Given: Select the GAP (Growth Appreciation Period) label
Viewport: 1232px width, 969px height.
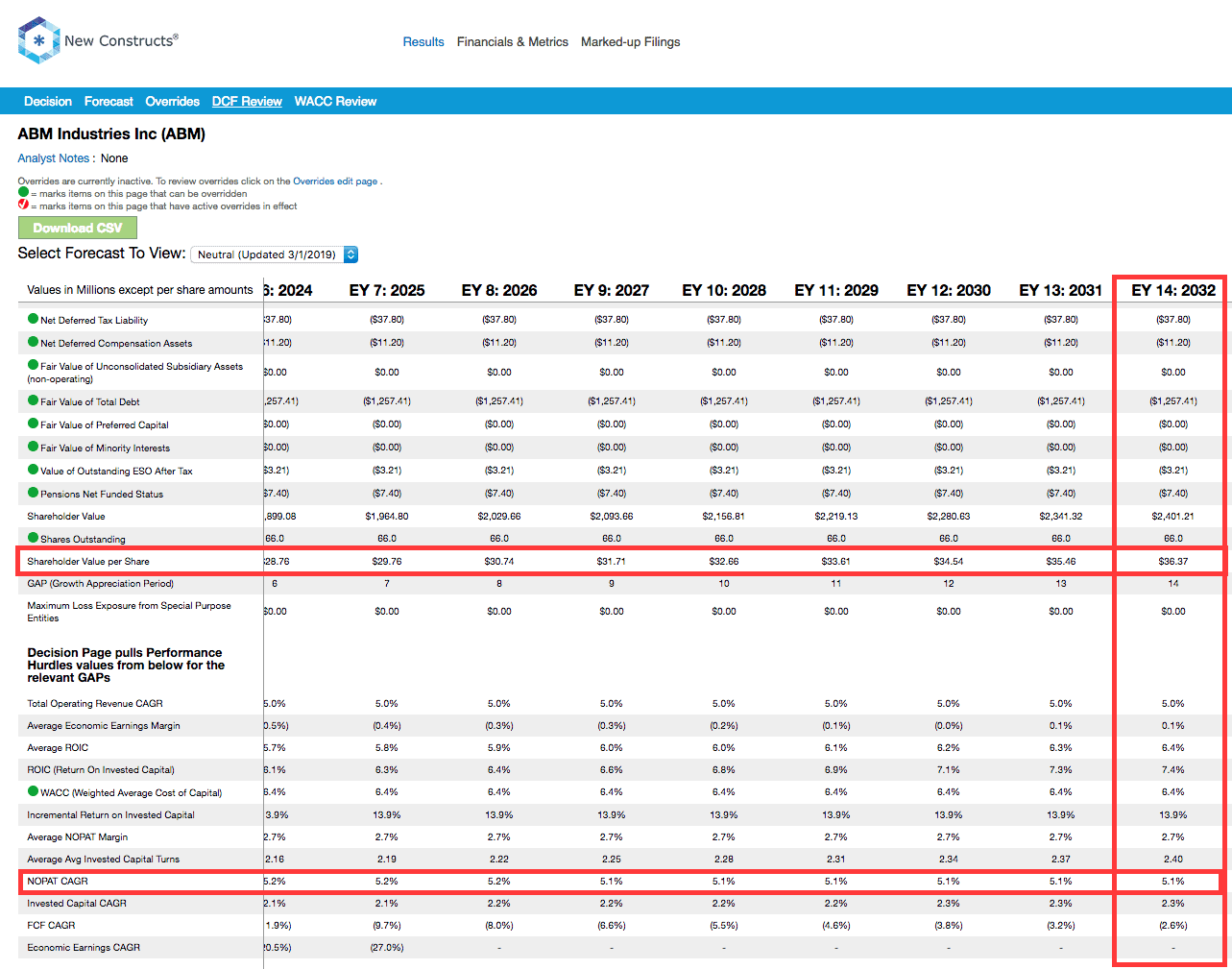Looking at the screenshot, I should [x=101, y=584].
